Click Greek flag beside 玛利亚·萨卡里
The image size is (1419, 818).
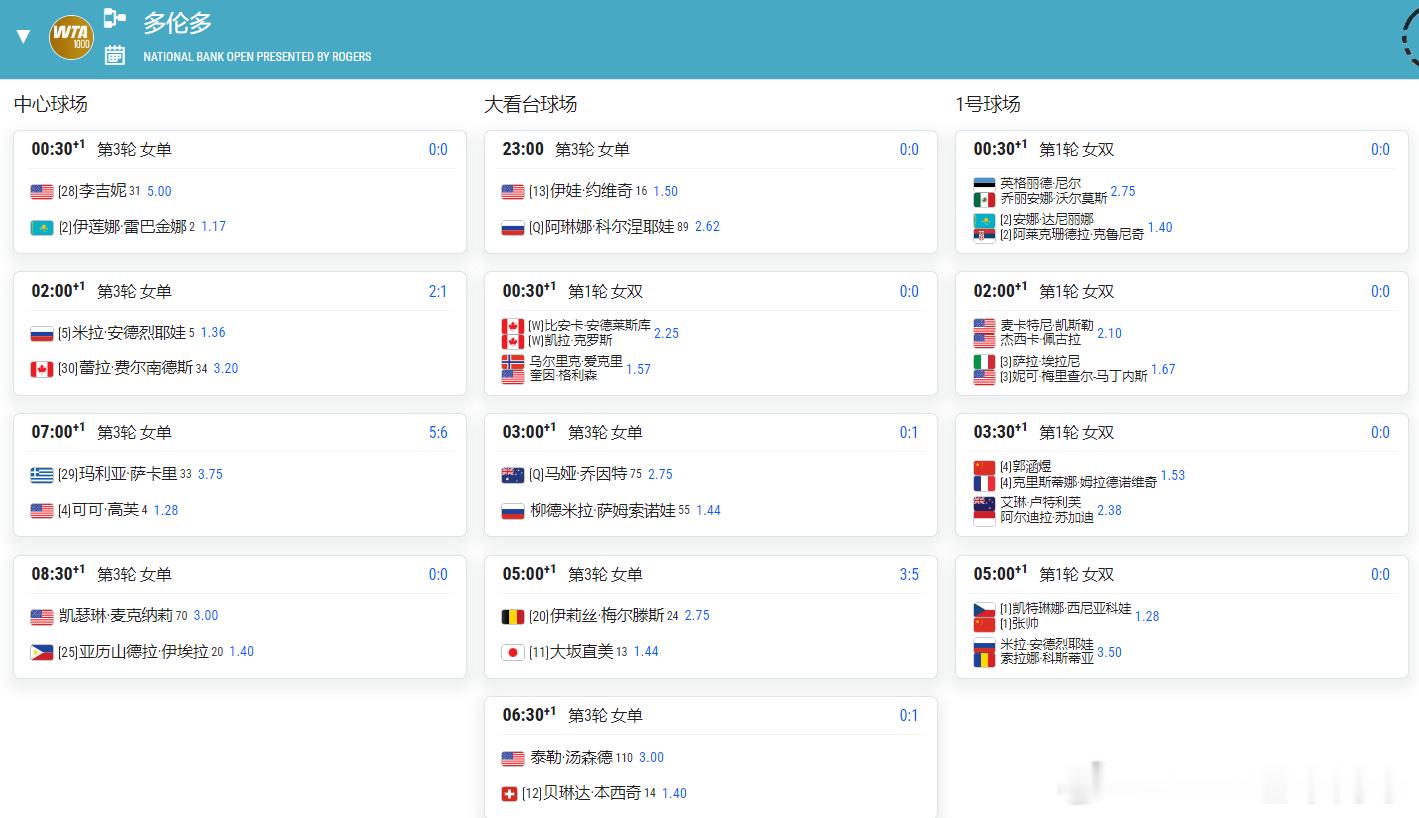[42, 475]
